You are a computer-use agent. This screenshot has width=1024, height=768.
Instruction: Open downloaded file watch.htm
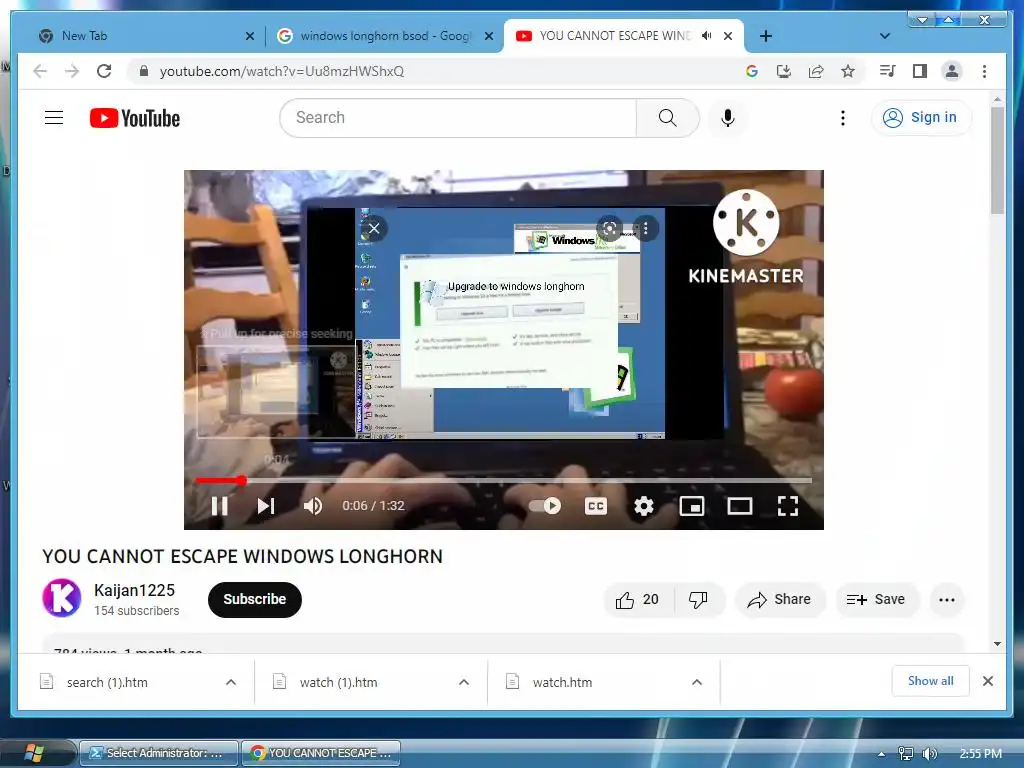pos(562,682)
